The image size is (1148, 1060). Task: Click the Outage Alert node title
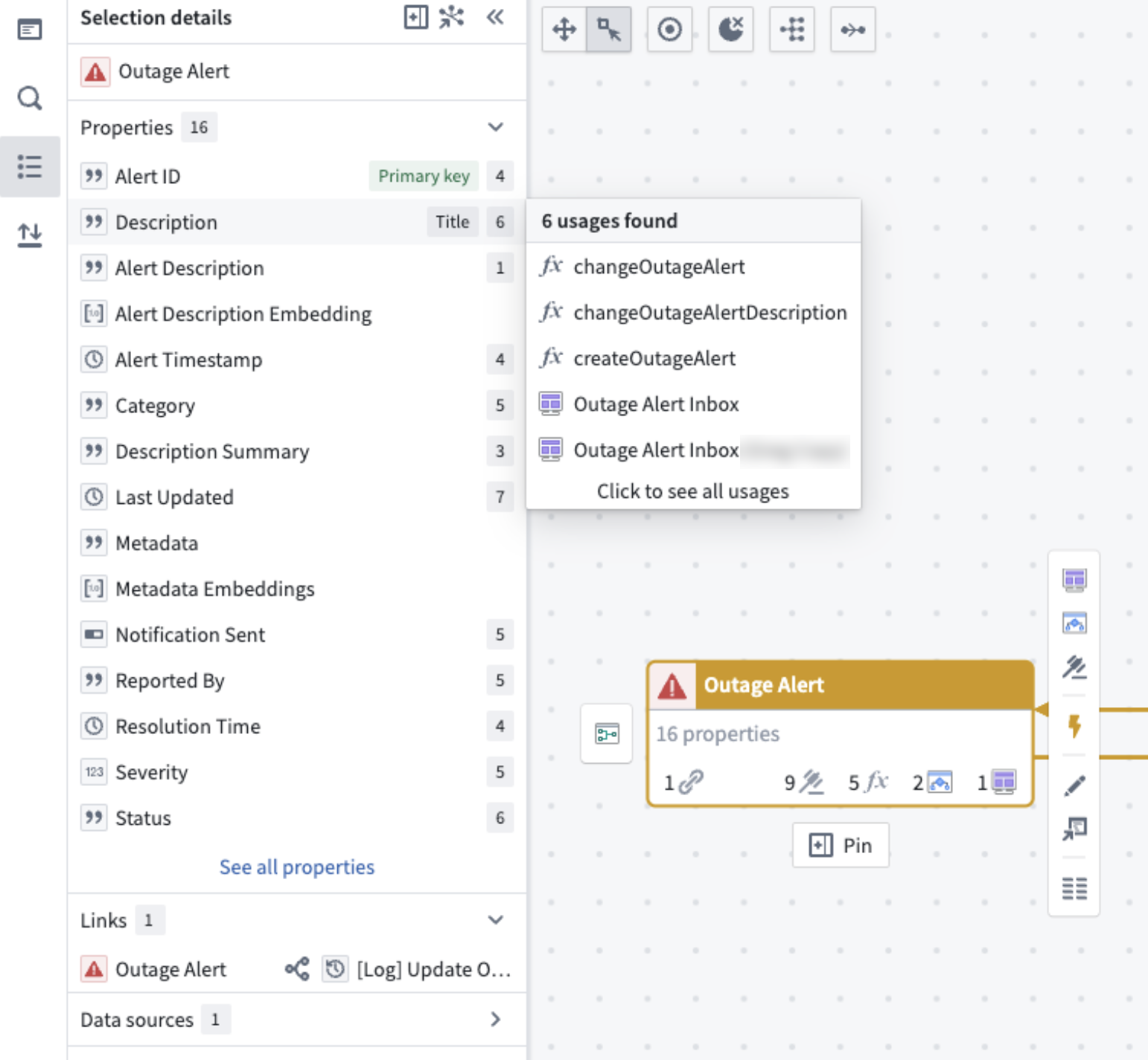(764, 685)
